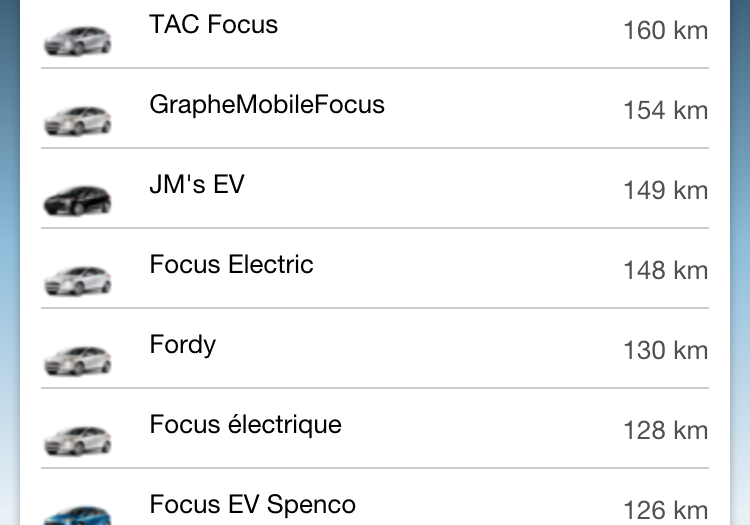Click the 148 km distance label
The image size is (750, 525).
pyautogui.click(x=665, y=271)
